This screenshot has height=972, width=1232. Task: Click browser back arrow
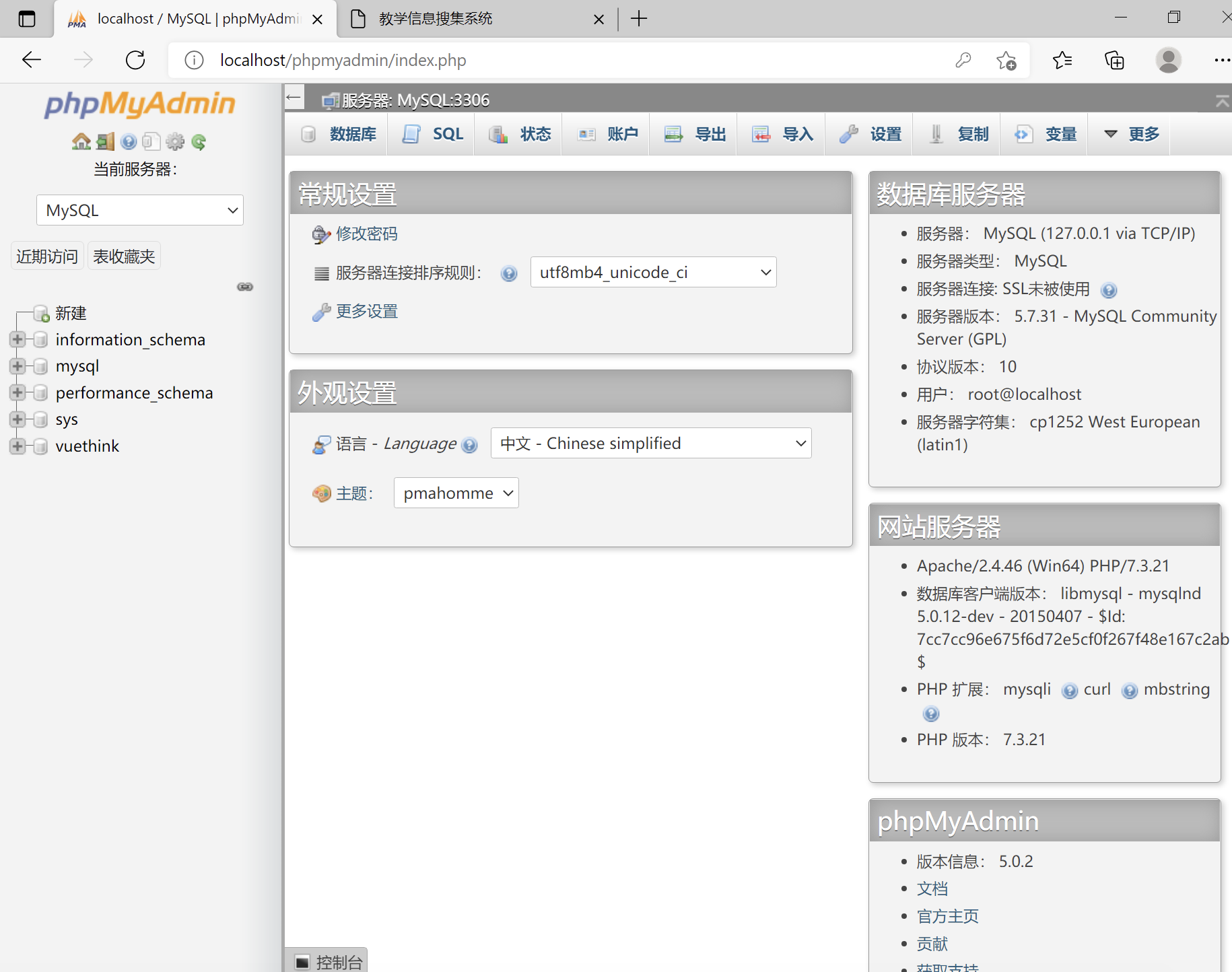pos(32,60)
